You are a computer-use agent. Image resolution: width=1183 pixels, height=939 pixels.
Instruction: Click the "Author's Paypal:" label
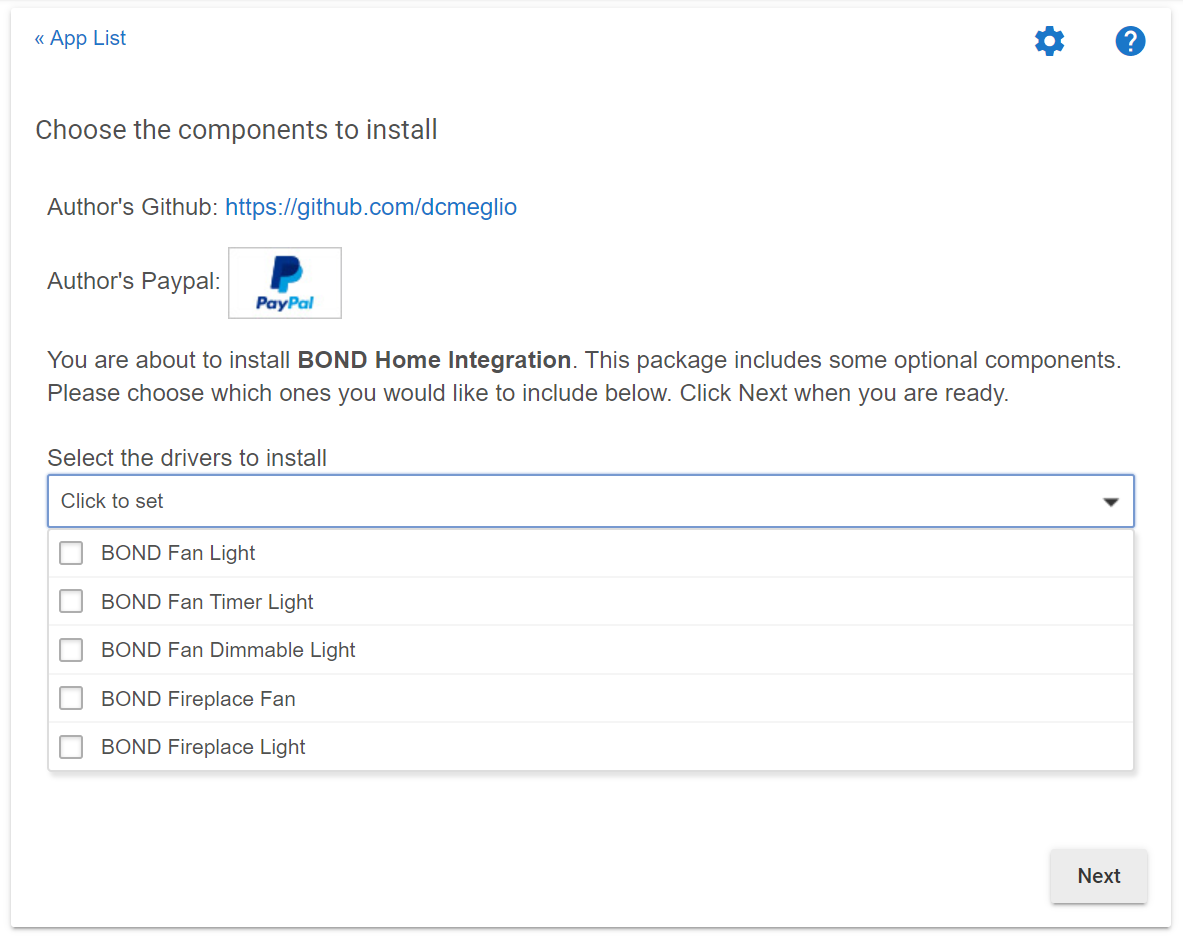134,281
